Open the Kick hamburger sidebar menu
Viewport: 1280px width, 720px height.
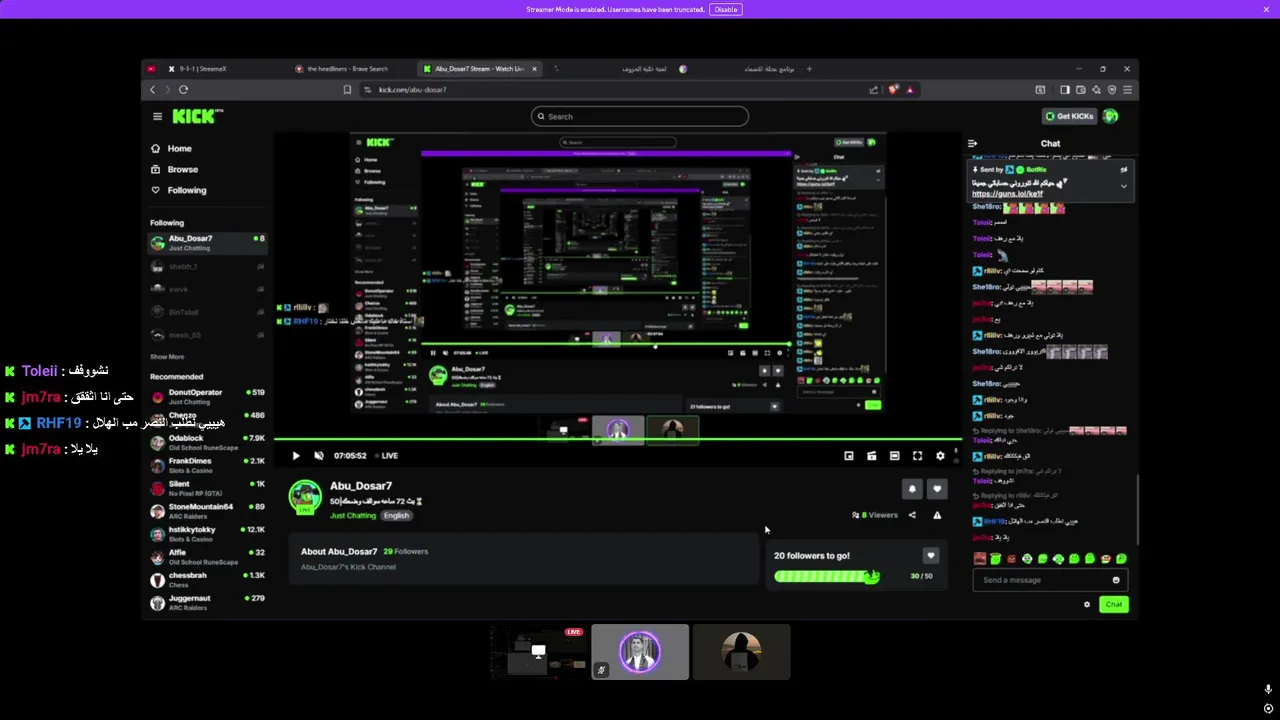click(157, 116)
